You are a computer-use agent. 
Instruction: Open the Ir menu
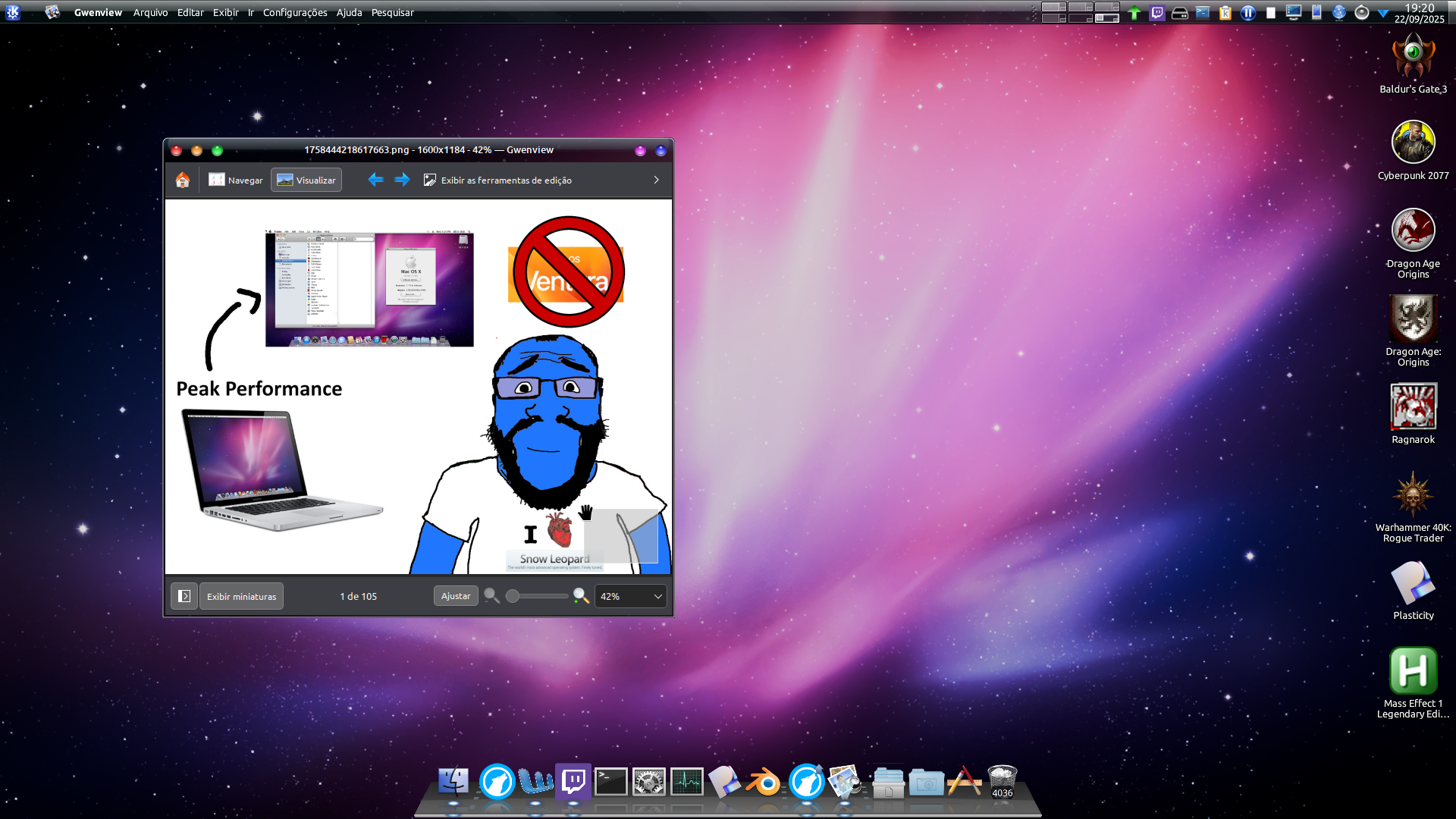pyautogui.click(x=251, y=12)
